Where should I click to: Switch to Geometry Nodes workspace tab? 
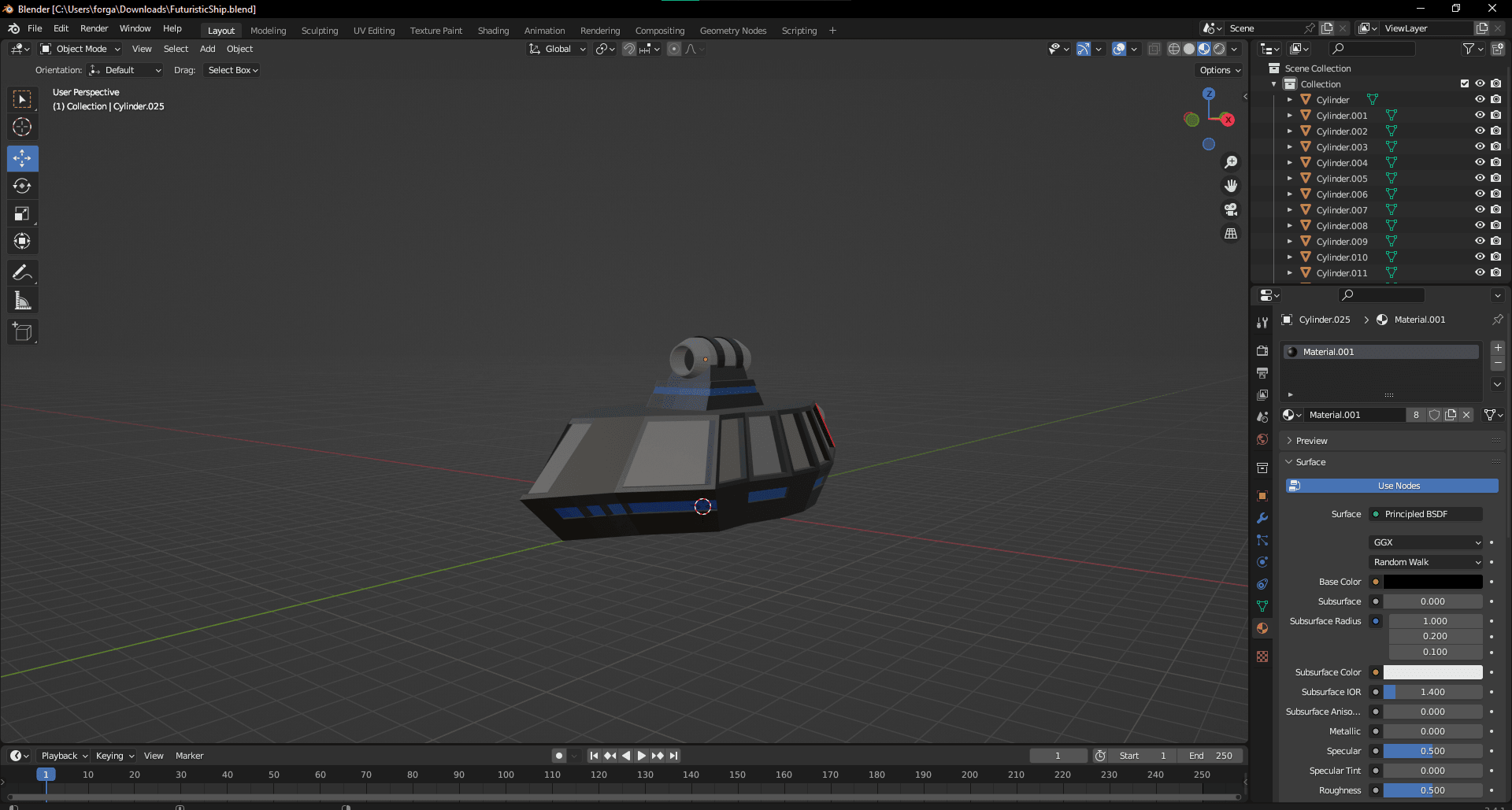(x=733, y=31)
